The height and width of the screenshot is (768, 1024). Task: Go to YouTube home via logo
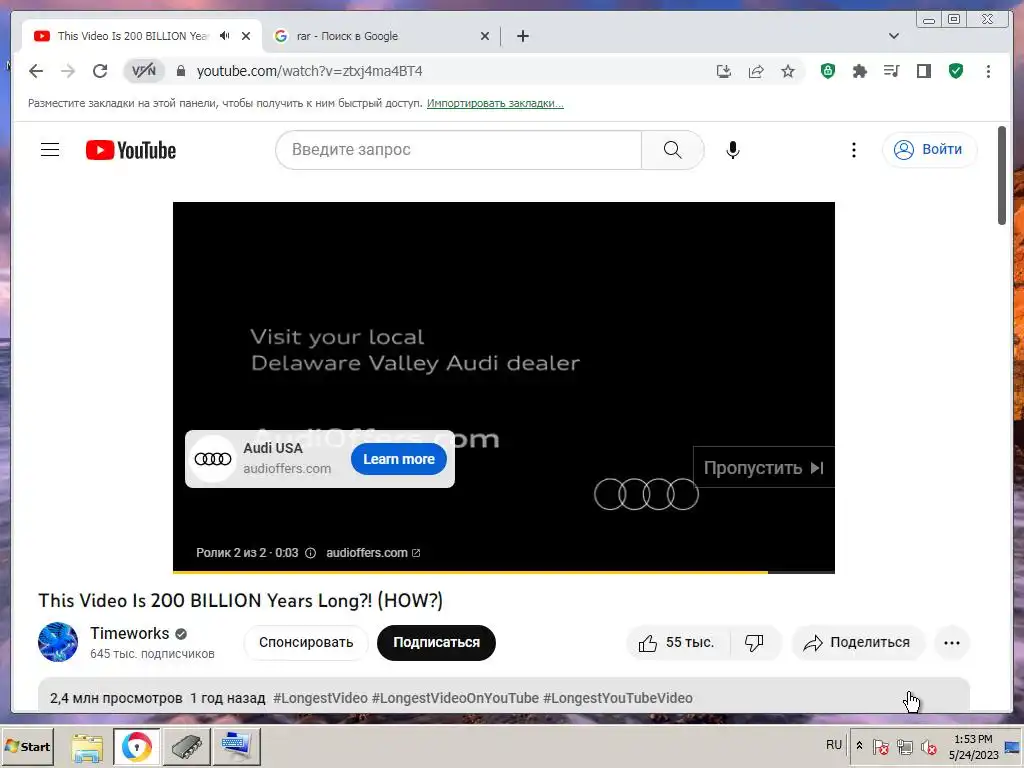coord(131,150)
